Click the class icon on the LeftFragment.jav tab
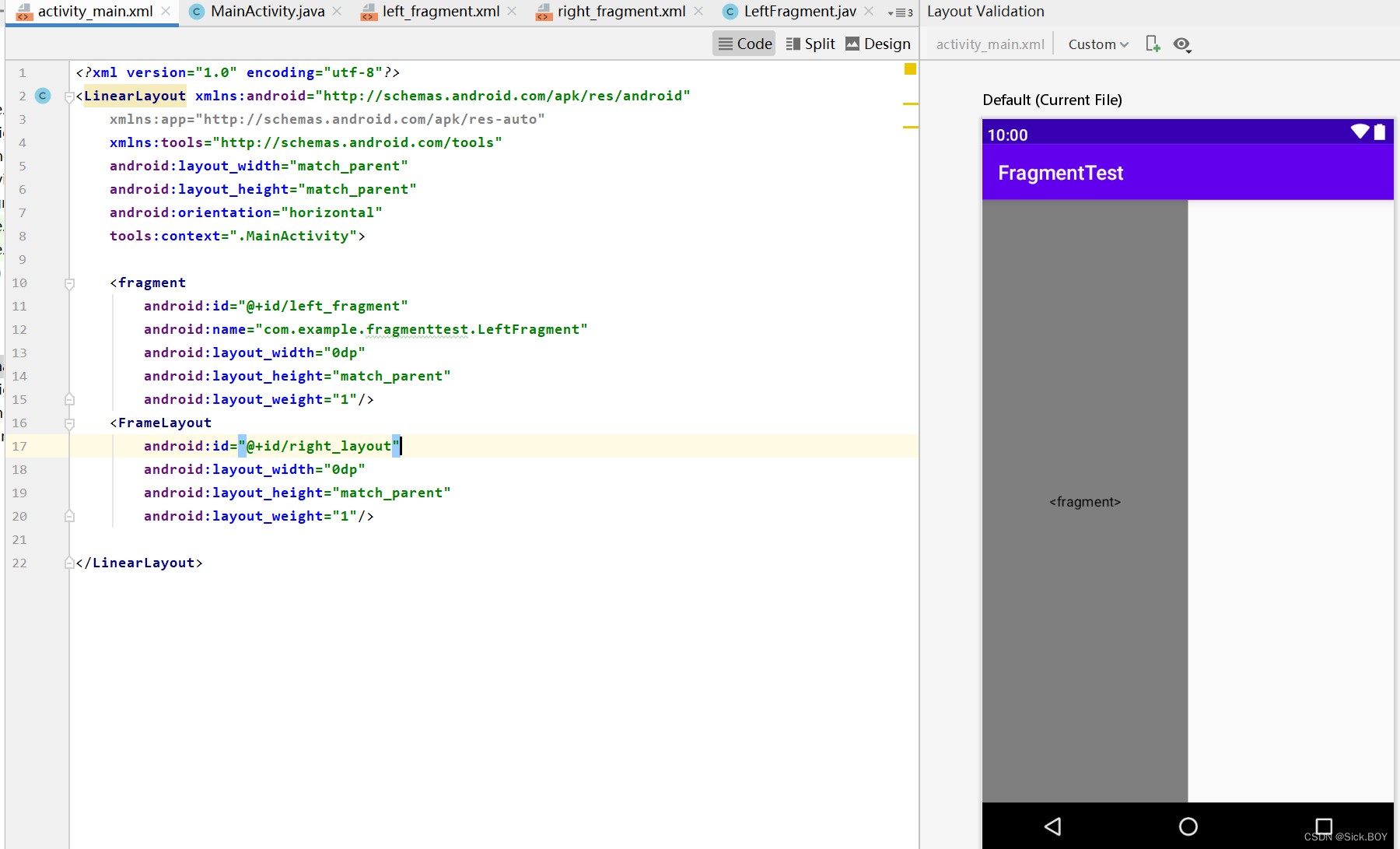1400x849 pixels. click(x=729, y=12)
